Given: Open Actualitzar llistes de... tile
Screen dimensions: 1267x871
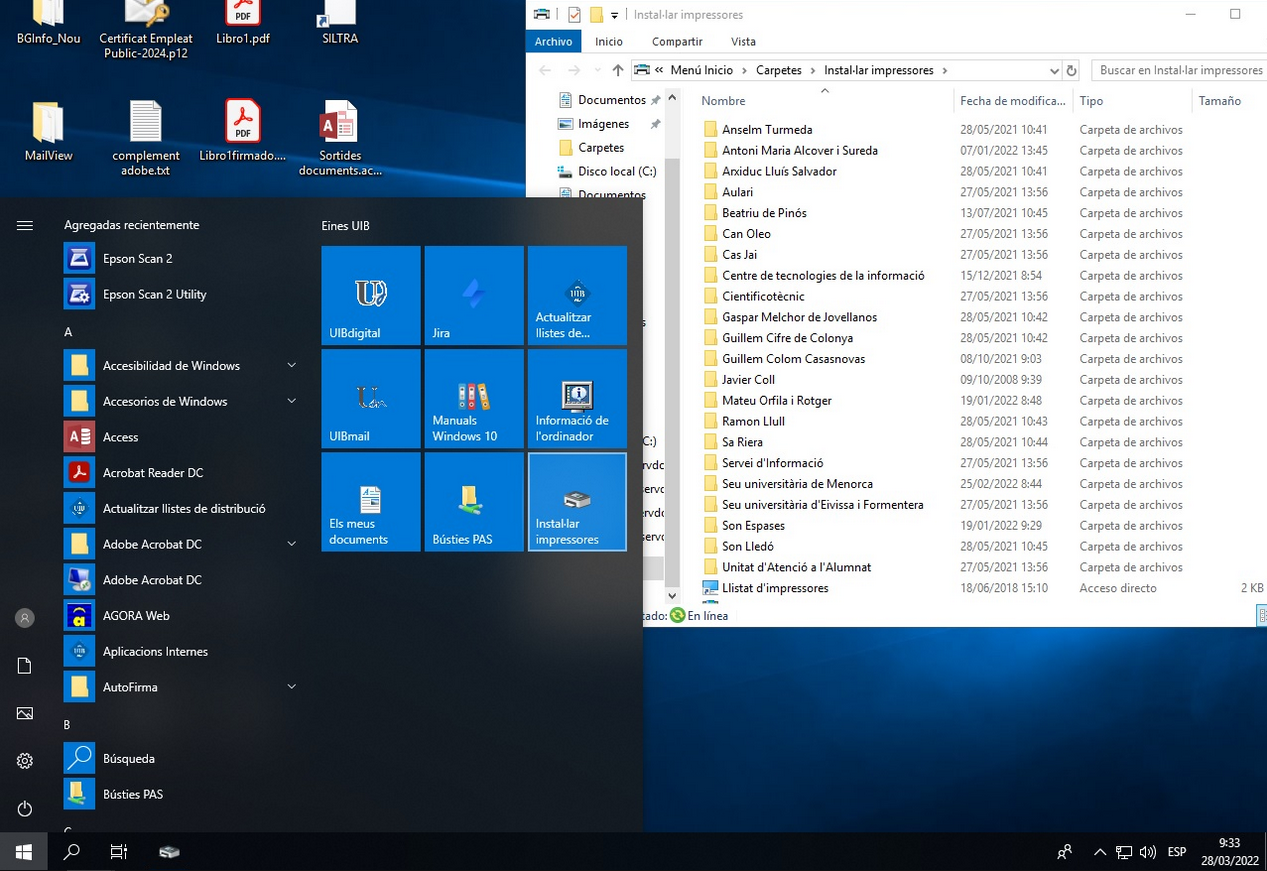Looking at the screenshot, I should pos(577,295).
